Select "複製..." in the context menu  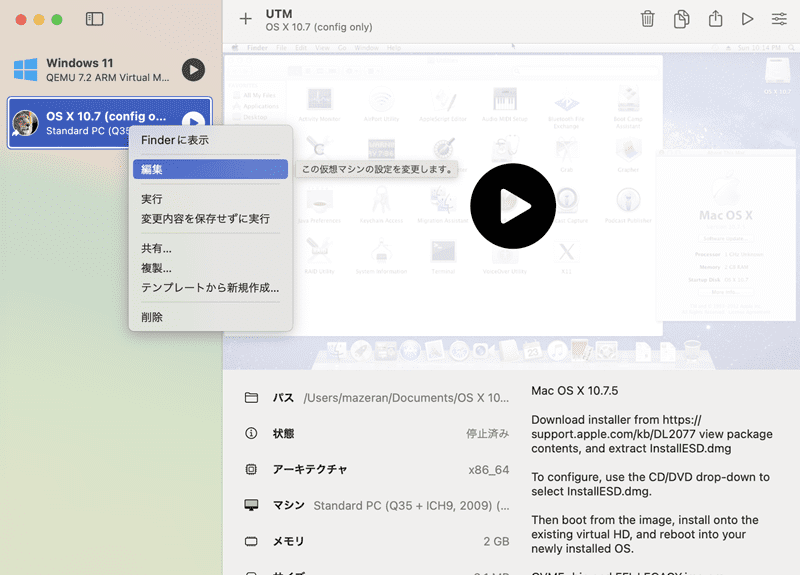pyautogui.click(x=210, y=268)
